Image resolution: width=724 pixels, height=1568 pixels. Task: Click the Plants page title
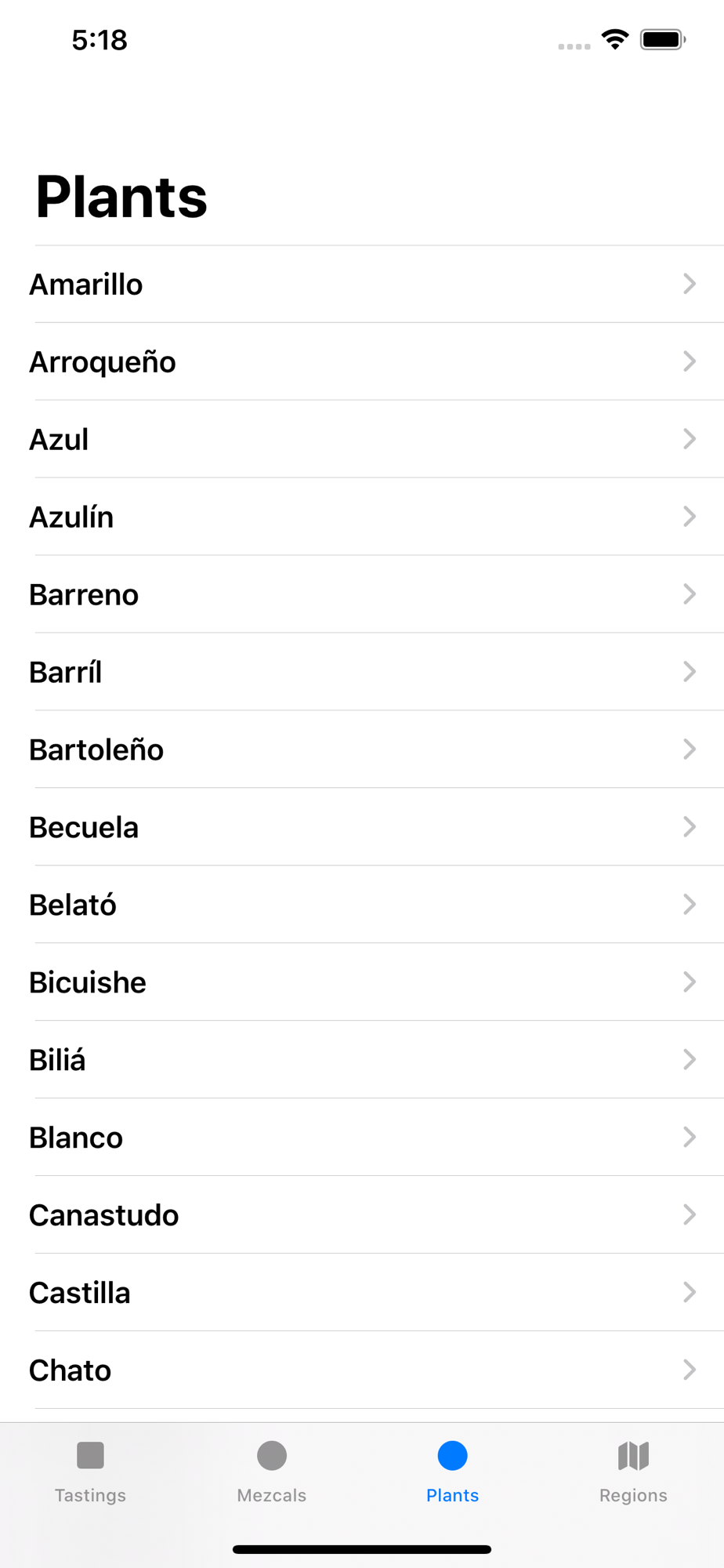tap(121, 197)
